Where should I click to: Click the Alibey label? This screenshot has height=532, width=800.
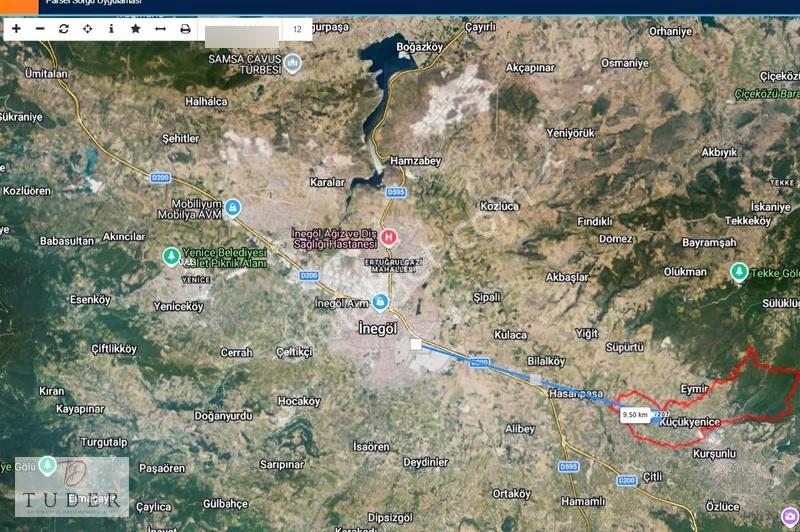(x=520, y=428)
